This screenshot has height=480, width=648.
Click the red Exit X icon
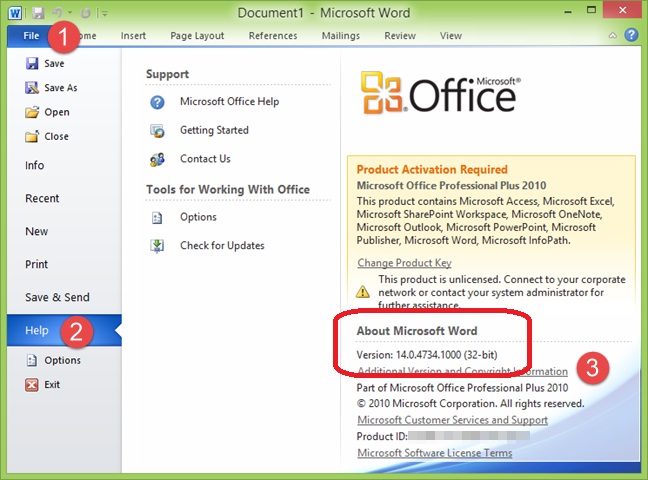[x=32, y=384]
